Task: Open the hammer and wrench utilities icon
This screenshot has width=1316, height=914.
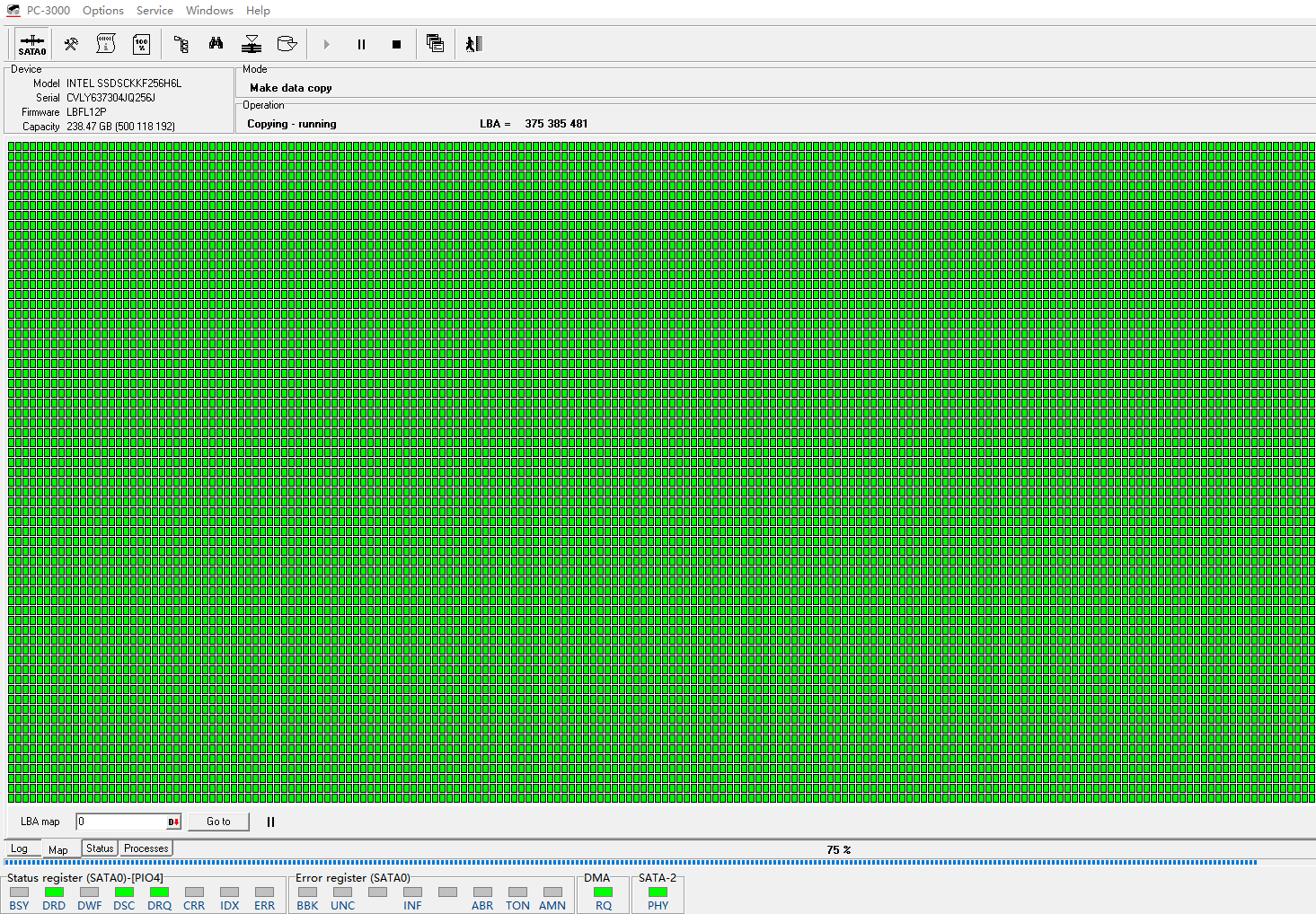Action: tap(71, 44)
